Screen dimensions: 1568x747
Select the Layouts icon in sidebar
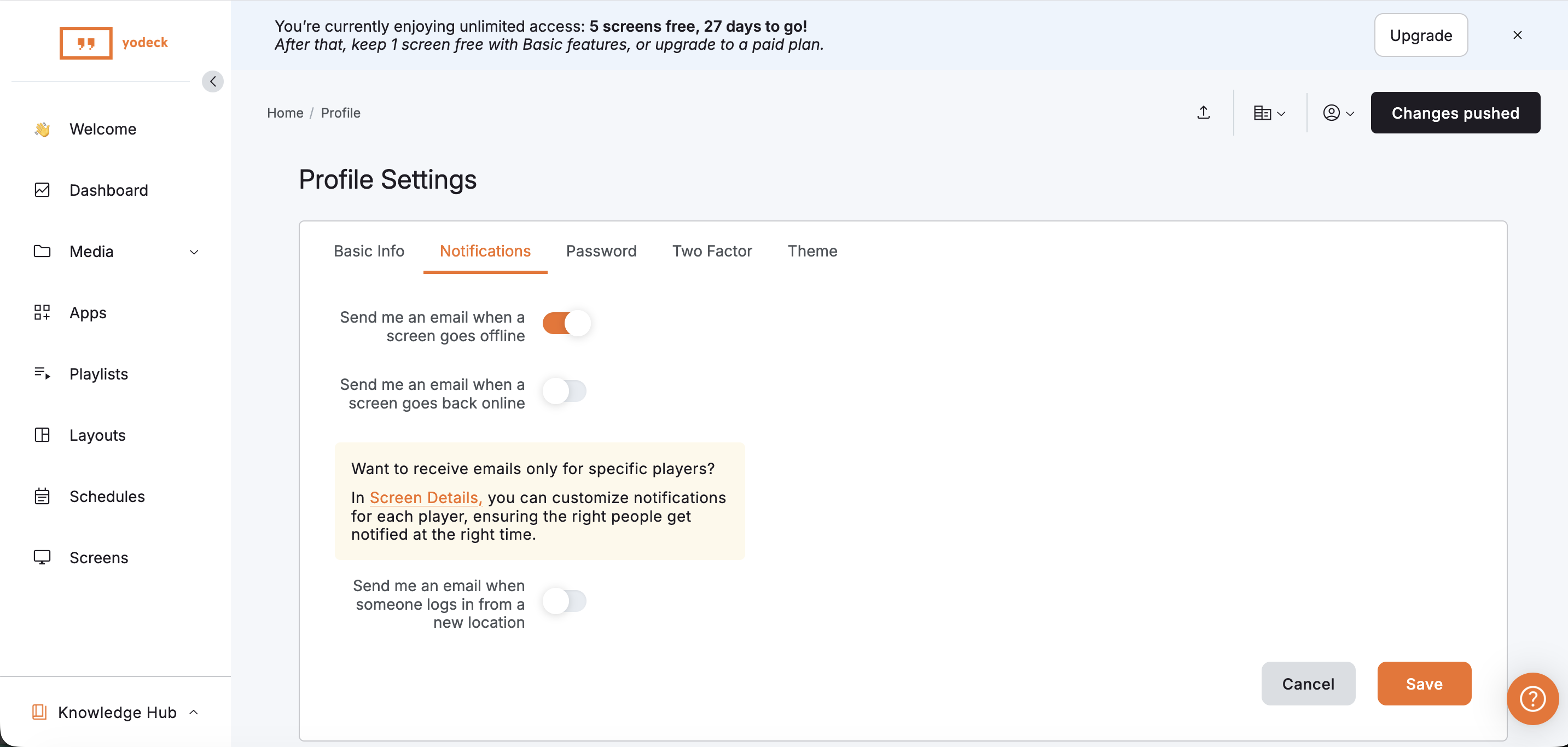(x=42, y=434)
